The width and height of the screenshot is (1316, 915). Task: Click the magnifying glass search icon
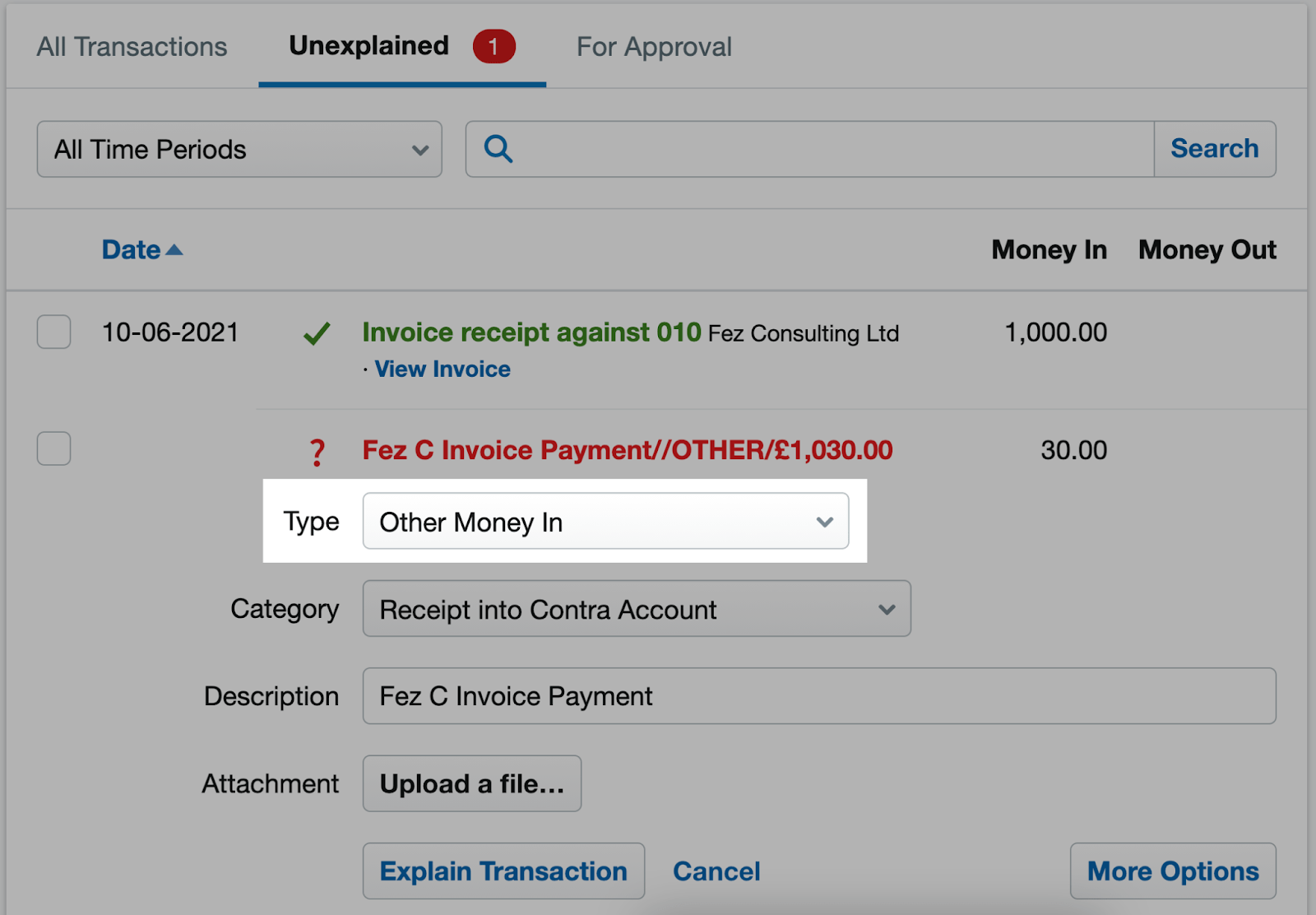coord(498,149)
